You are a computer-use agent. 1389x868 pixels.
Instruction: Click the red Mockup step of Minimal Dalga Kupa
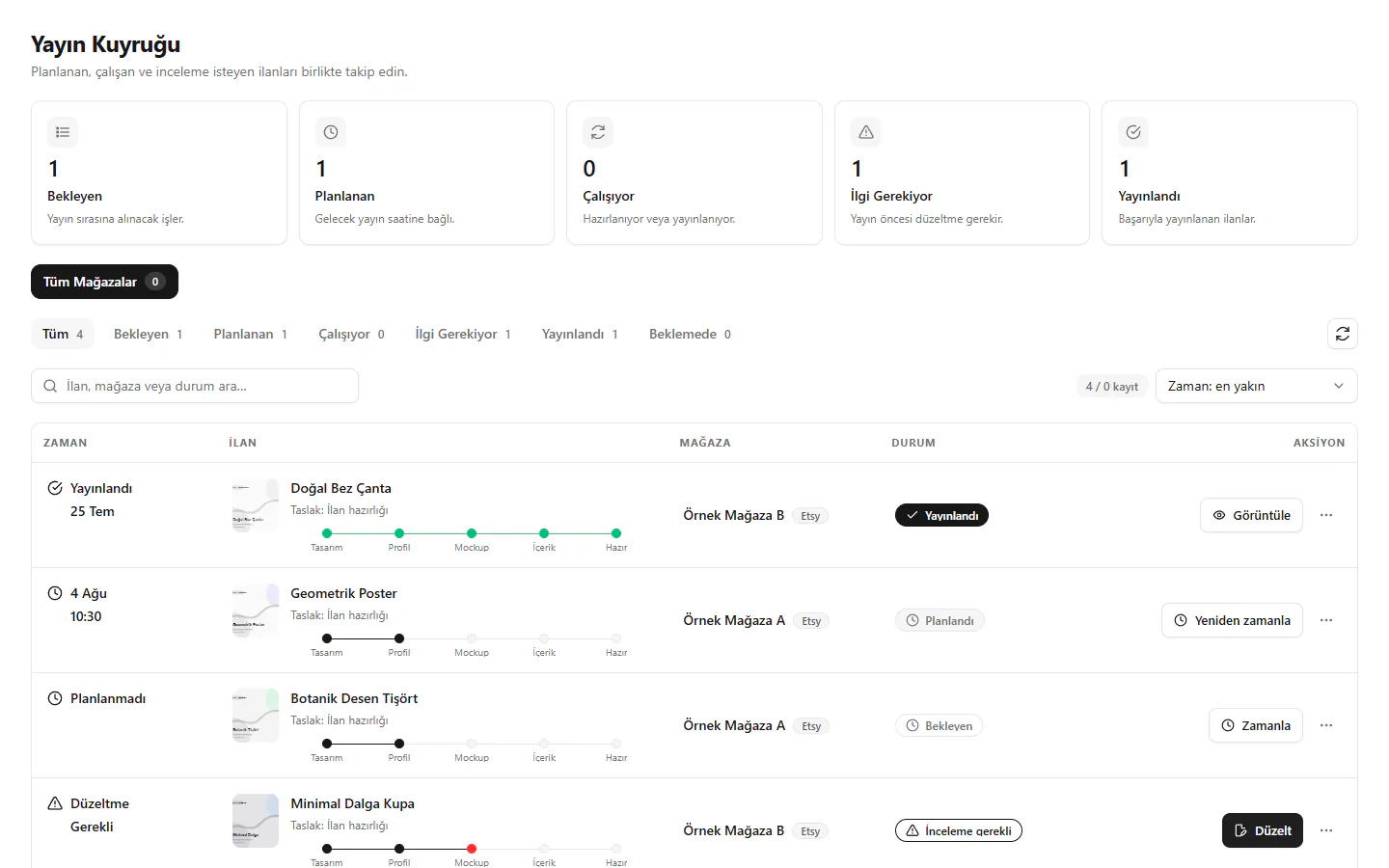click(472, 849)
